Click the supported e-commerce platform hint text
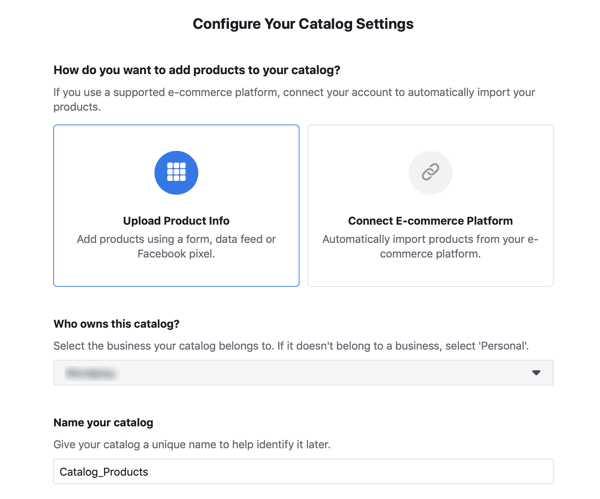Viewport: 600px width, 499px height. click(294, 99)
